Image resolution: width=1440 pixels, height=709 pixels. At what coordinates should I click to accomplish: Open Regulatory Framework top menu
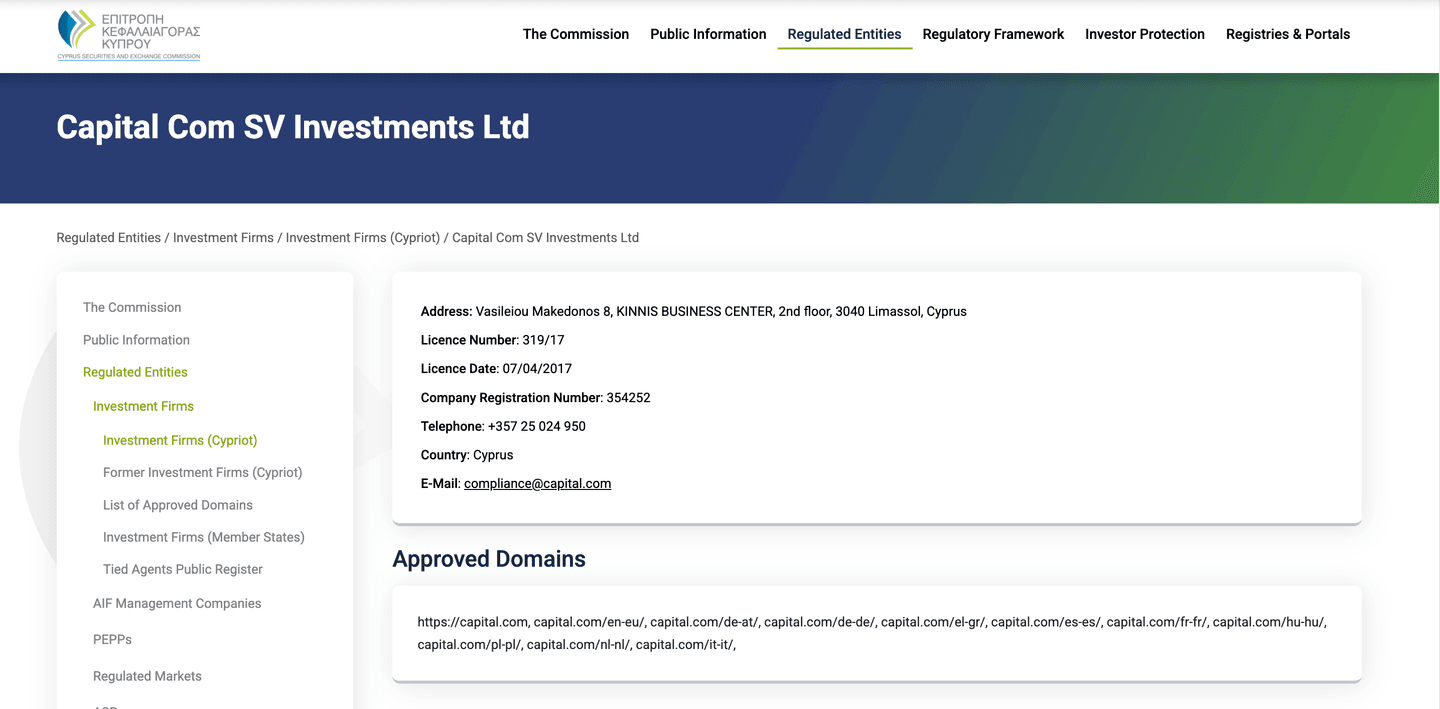pos(993,34)
